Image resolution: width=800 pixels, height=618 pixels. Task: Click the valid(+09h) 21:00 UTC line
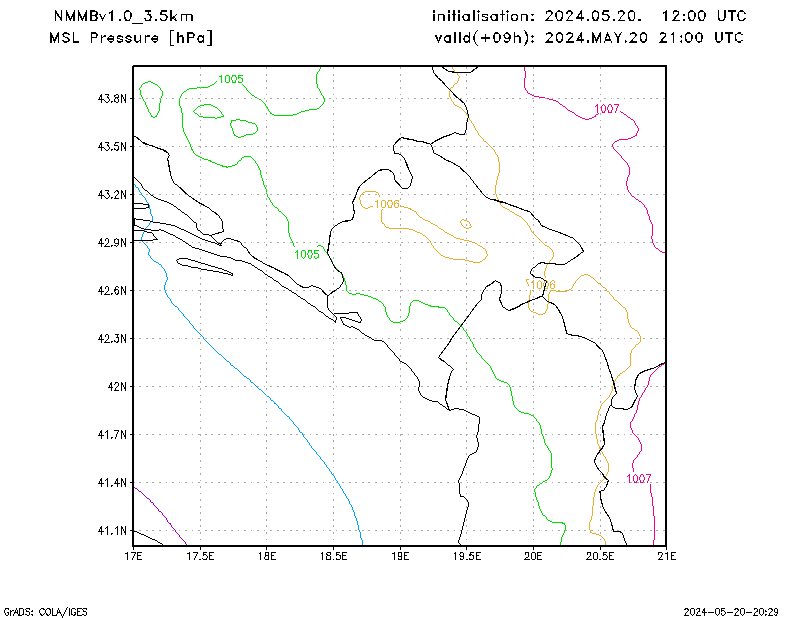pos(589,38)
